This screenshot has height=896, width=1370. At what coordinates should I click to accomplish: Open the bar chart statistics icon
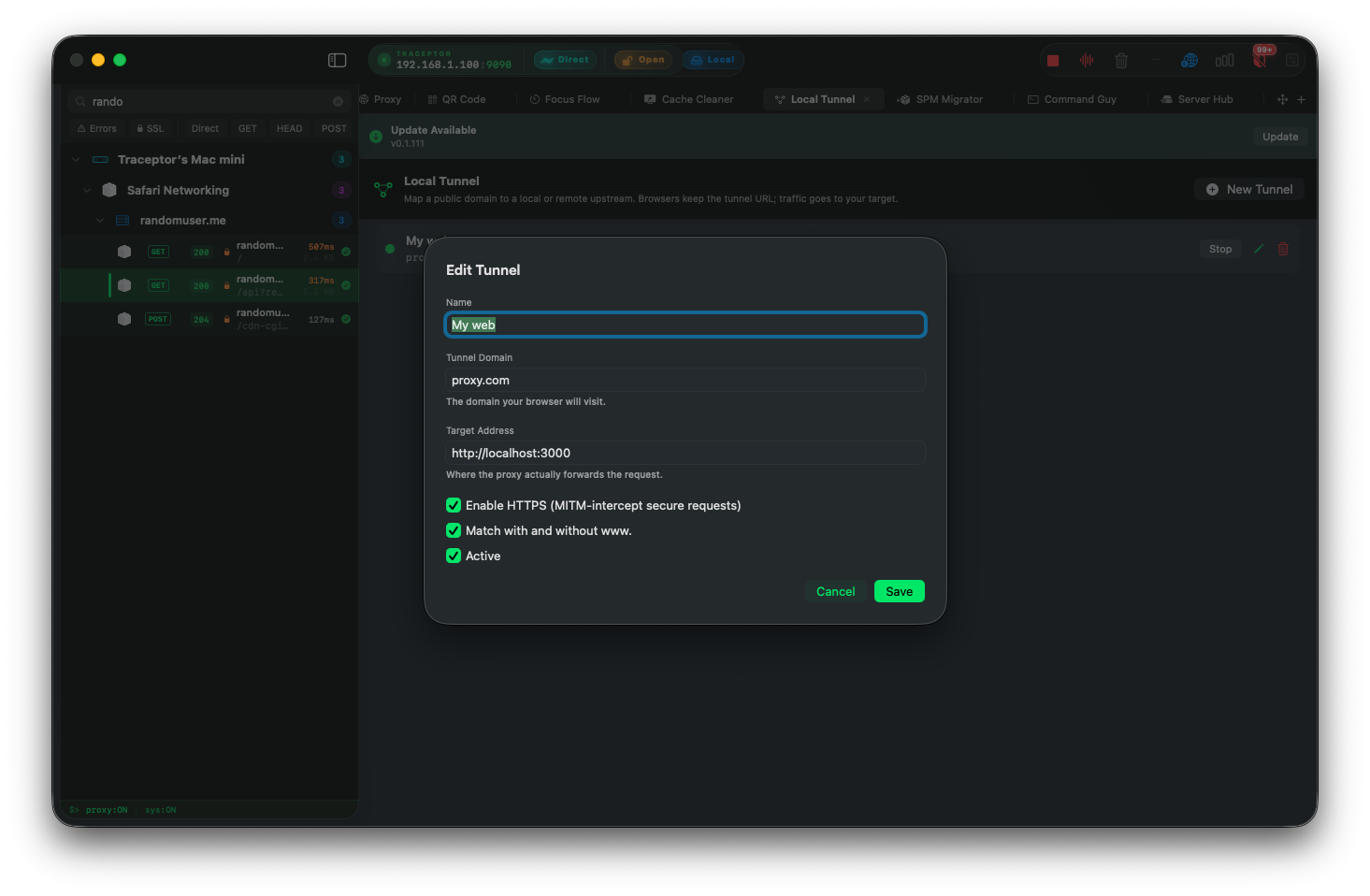[x=1224, y=61]
